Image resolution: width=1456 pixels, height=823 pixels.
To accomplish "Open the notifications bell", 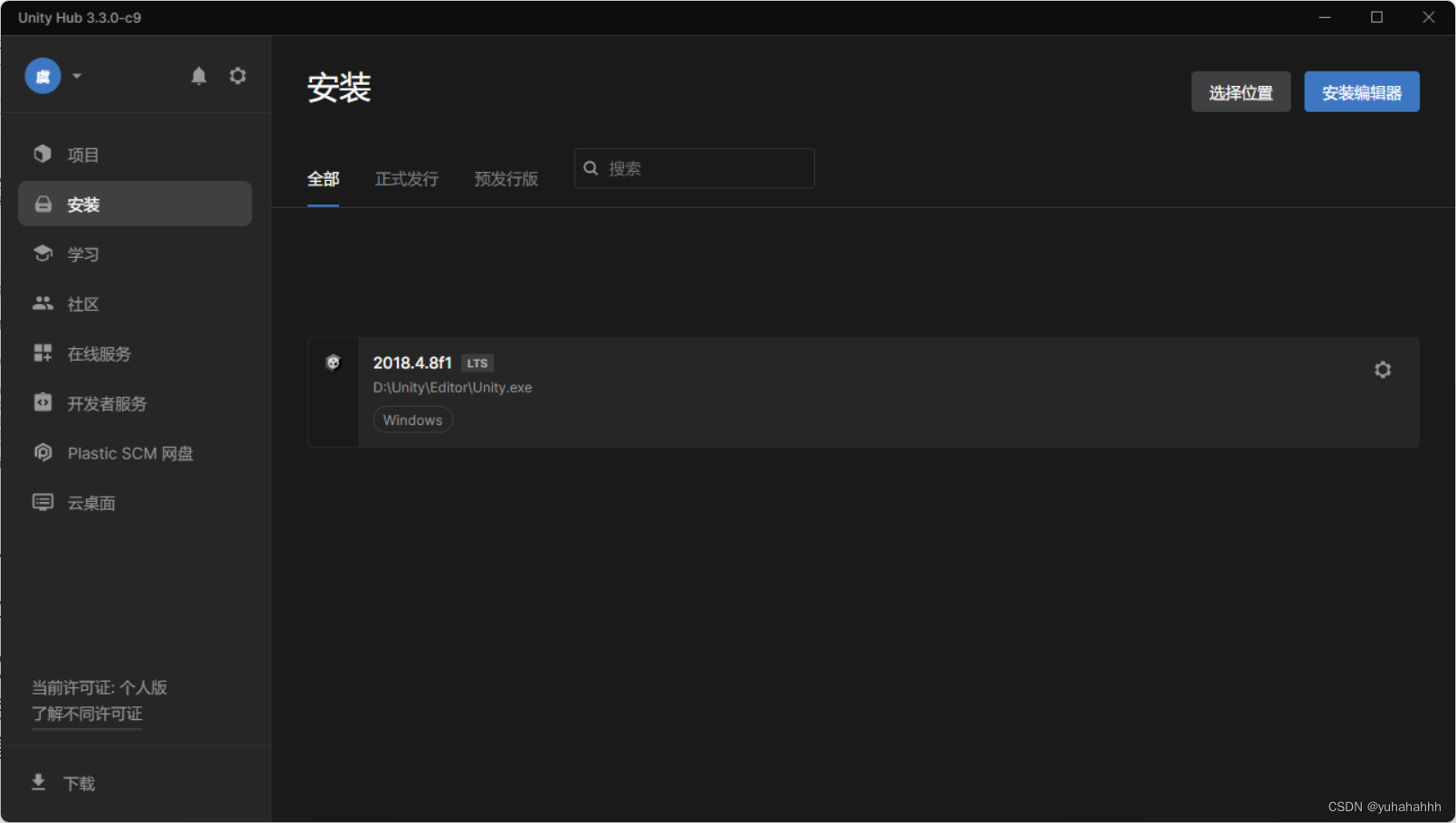I will click(199, 76).
